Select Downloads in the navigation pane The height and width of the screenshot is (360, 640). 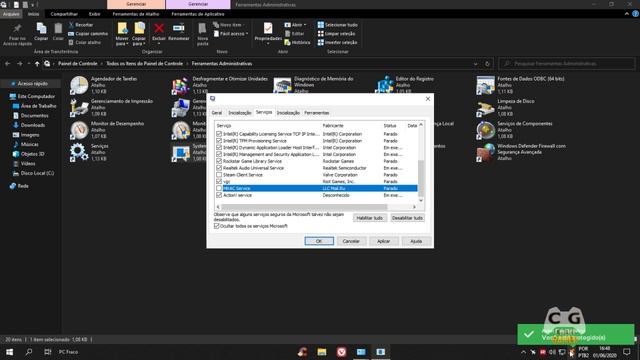(32, 125)
